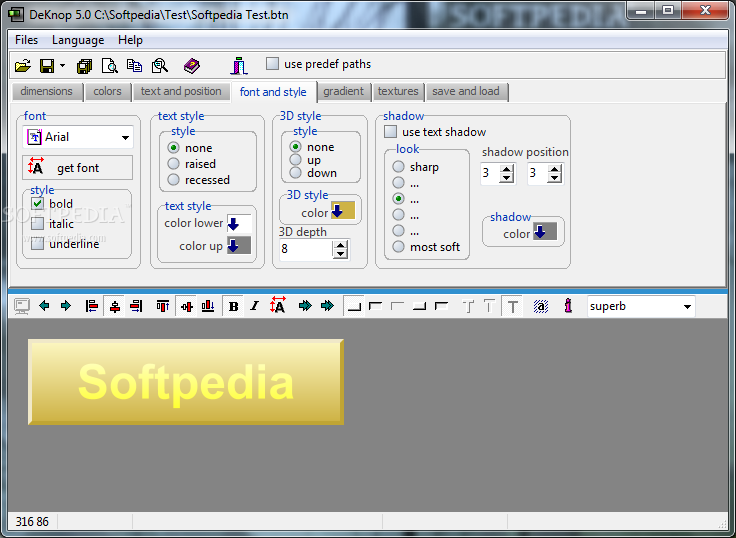Image resolution: width=736 pixels, height=538 pixels.
Task: Switch to the dimensions tab
Action: [46, 92]
